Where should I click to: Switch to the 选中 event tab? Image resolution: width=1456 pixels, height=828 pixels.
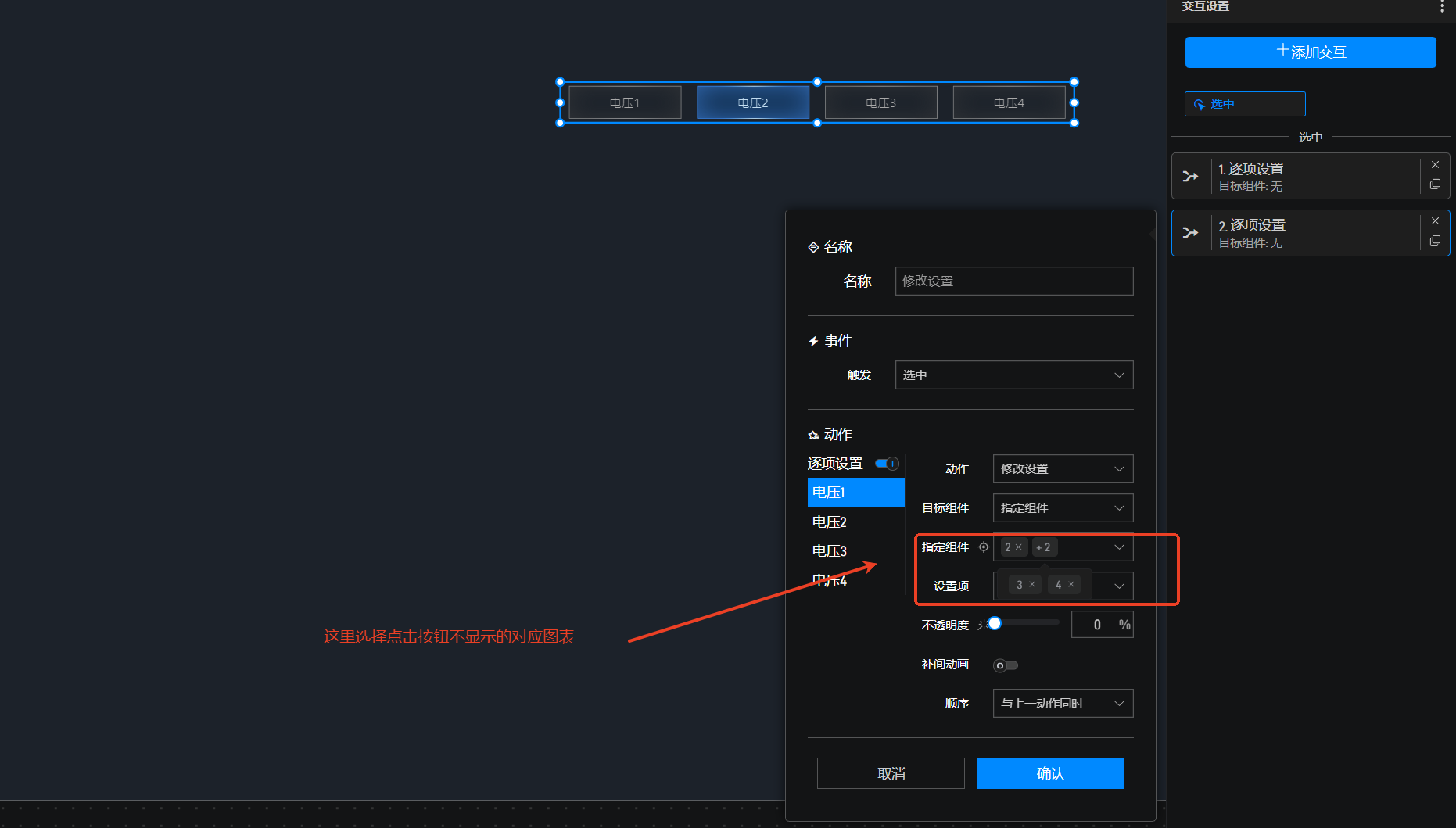(x=1244, y=104)
